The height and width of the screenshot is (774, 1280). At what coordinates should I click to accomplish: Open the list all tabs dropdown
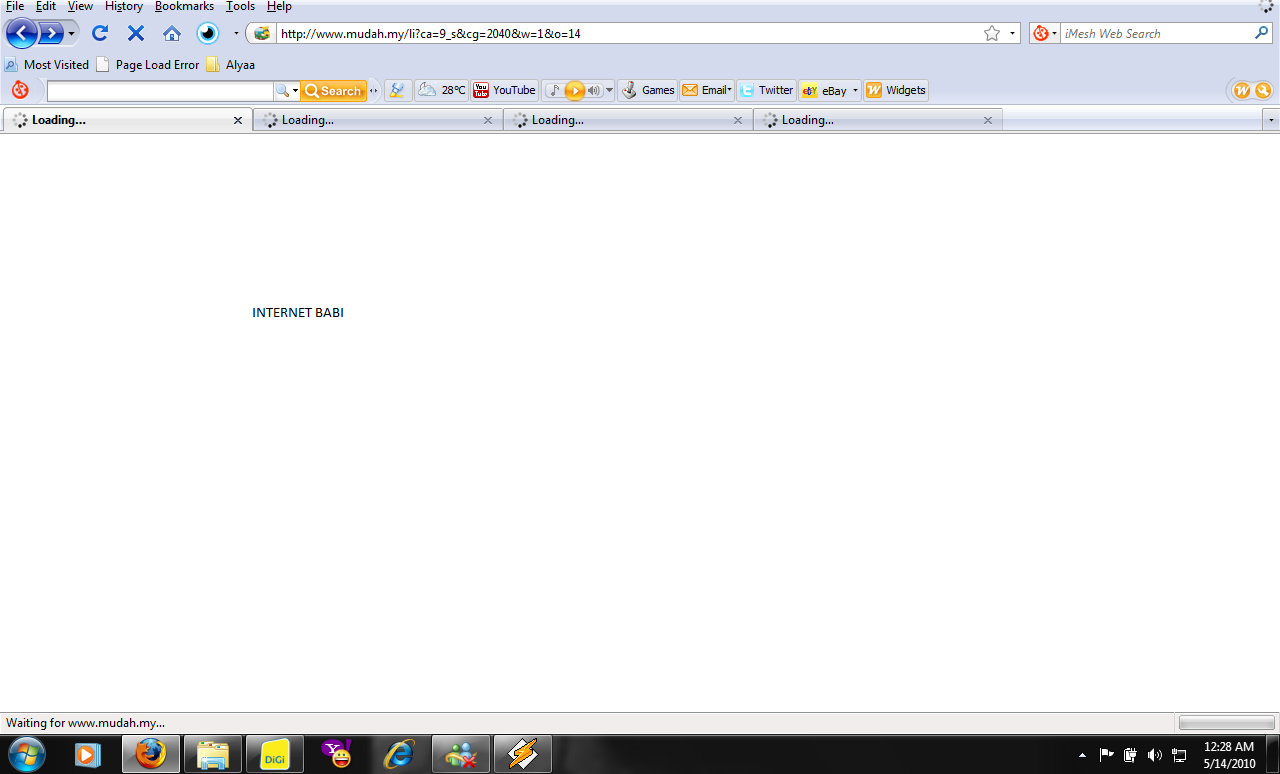(1271, 120)
